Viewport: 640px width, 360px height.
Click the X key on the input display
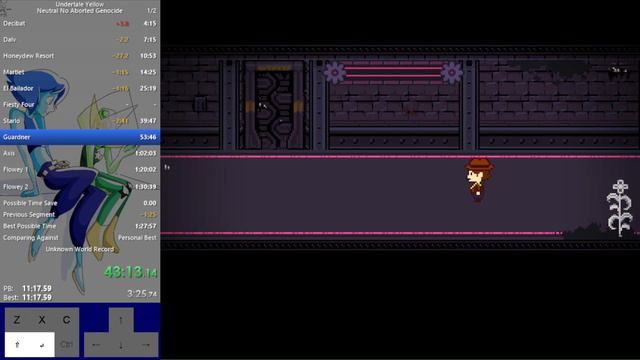click(x=42, y=320)
